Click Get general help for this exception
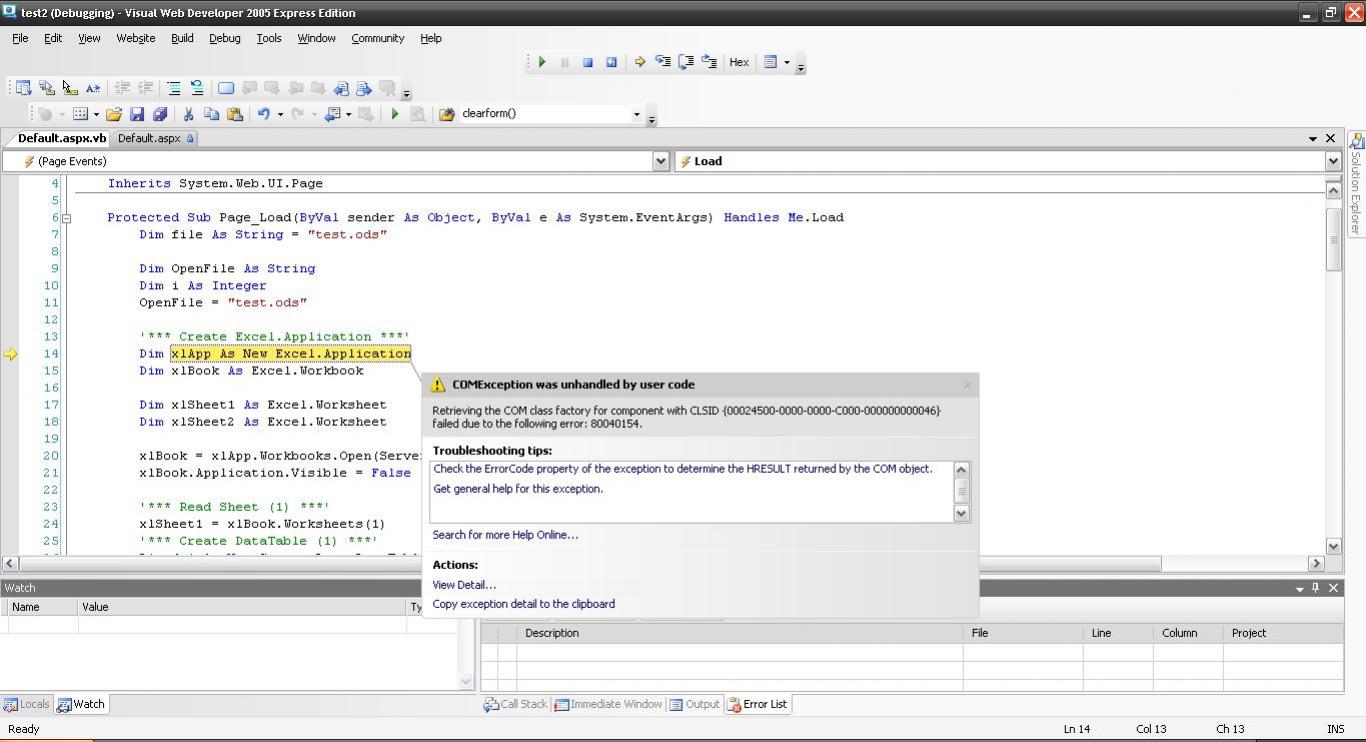Image resolution: width=1366 pixels, height=742 pixels. (518, 489)
